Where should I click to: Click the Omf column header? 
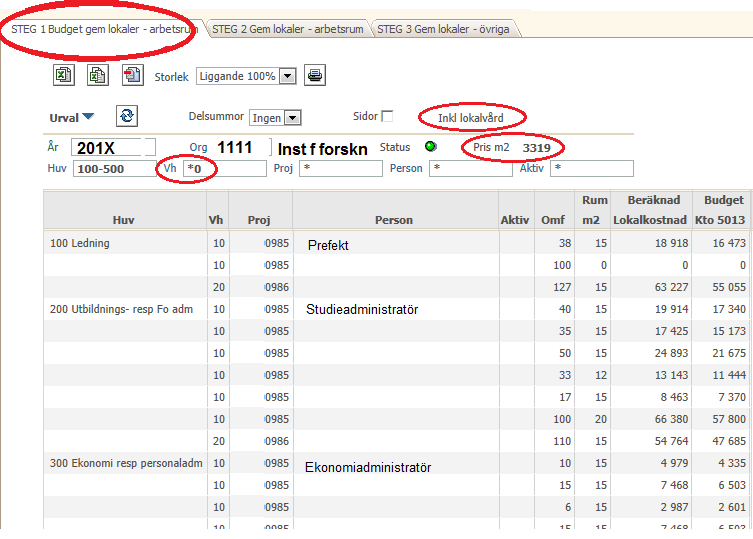click(553, 220)
